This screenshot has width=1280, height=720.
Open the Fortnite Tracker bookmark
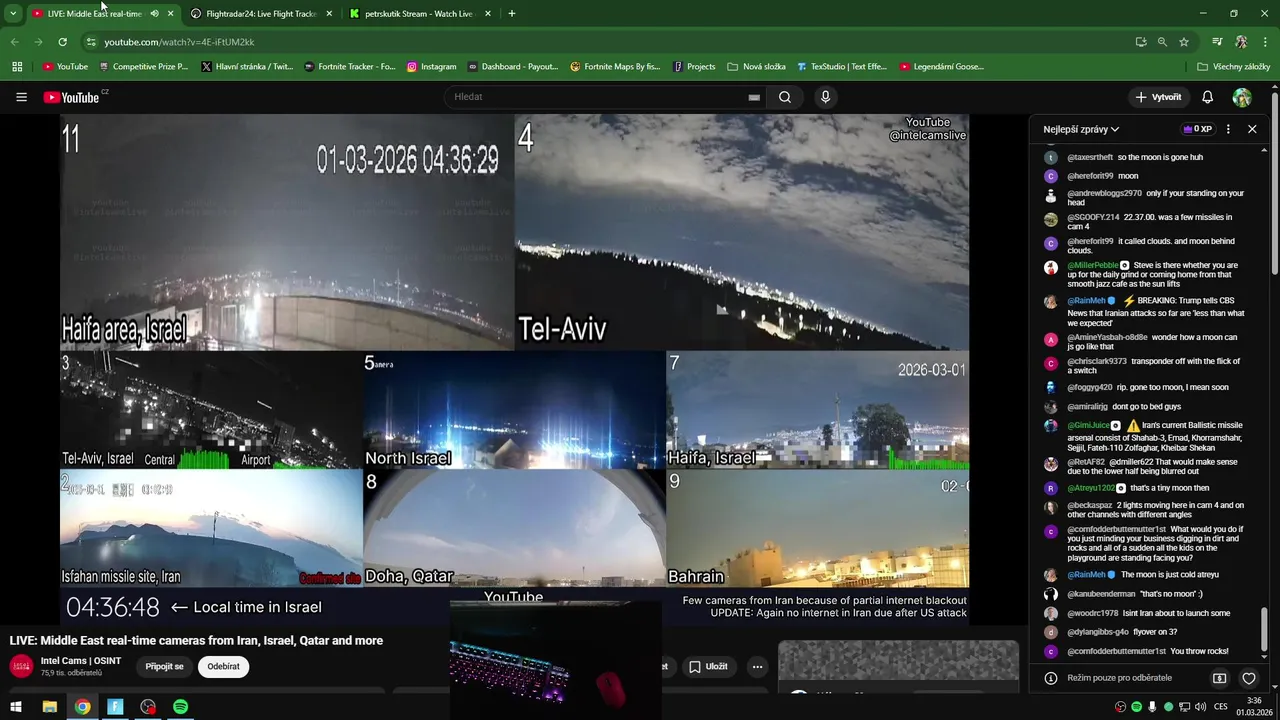(x=349, y=67)
